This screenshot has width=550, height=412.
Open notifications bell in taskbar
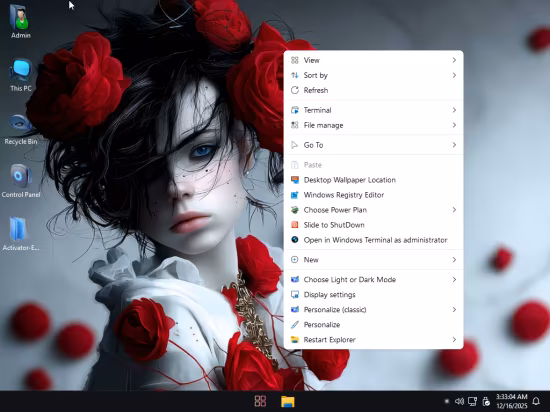[536, 401]
